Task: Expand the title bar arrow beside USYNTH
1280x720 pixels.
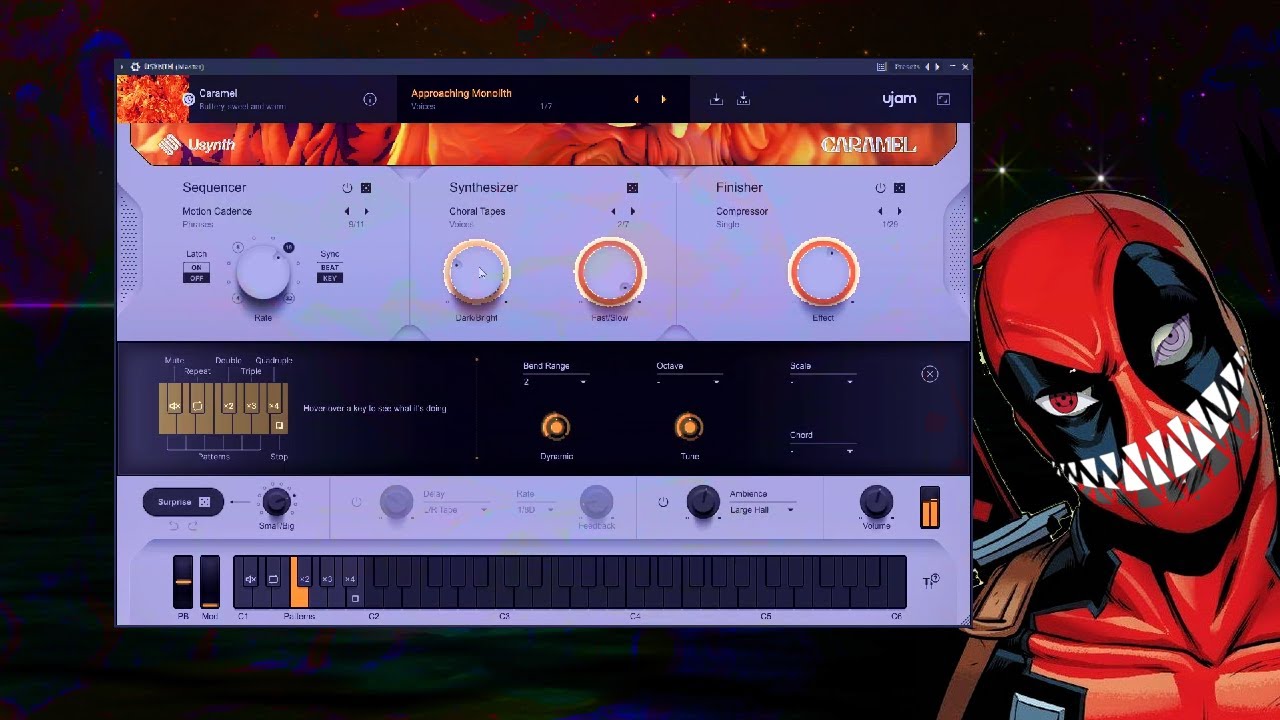Action: pos(122,67)
